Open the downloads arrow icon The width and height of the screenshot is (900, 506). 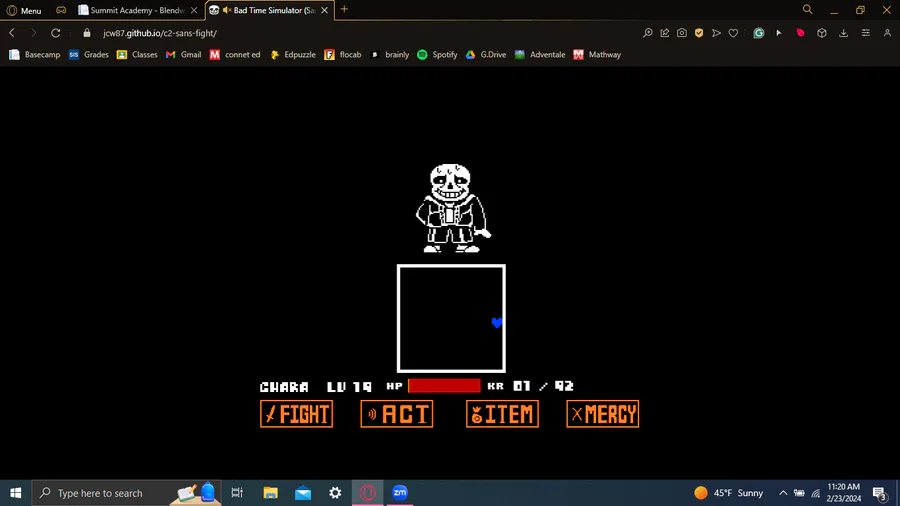click(x=844, y=33)
